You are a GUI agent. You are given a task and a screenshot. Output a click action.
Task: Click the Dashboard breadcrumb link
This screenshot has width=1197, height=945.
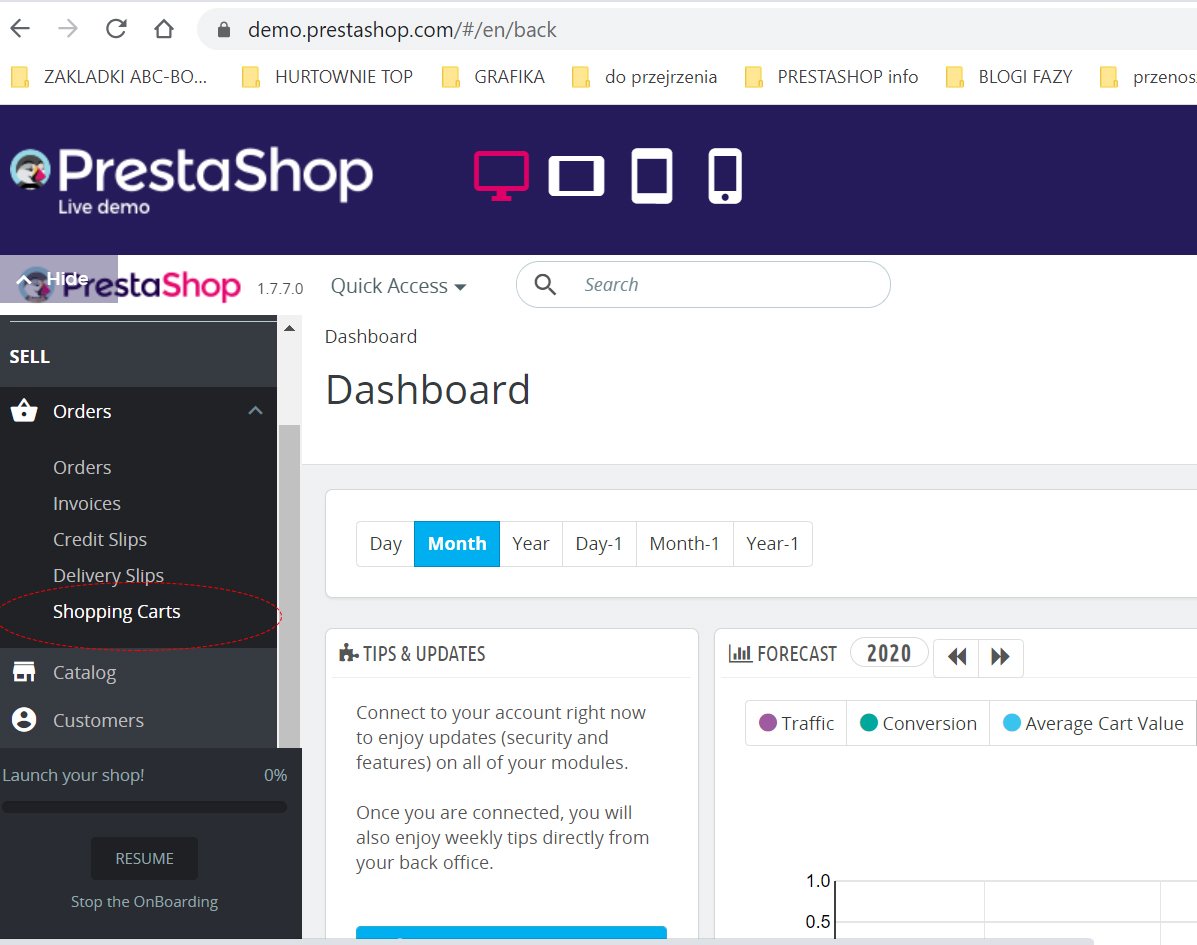370,336
